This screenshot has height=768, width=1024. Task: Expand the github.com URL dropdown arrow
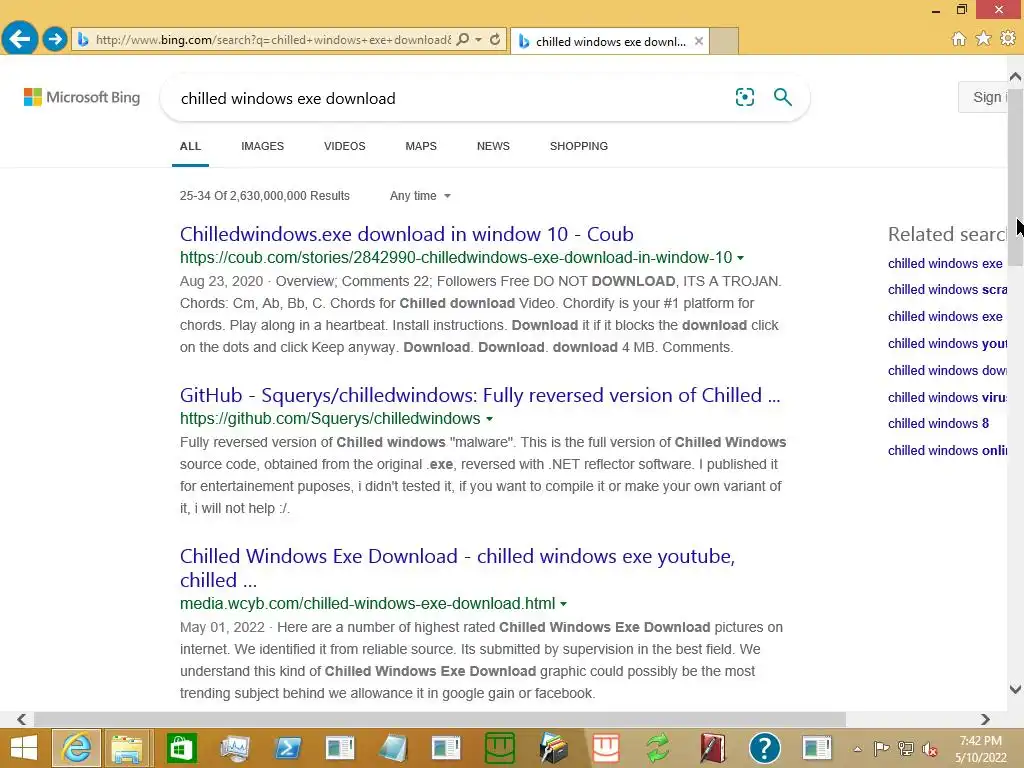pos(490,419)
